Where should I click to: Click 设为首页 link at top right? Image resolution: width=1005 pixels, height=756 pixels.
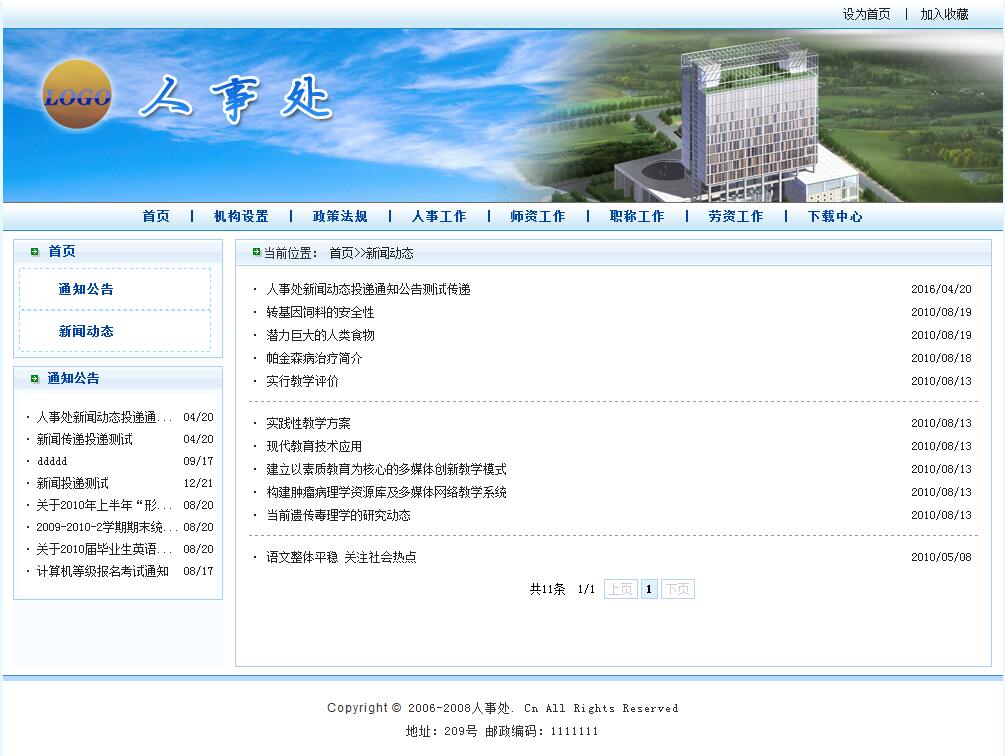(x=867, y=14)
